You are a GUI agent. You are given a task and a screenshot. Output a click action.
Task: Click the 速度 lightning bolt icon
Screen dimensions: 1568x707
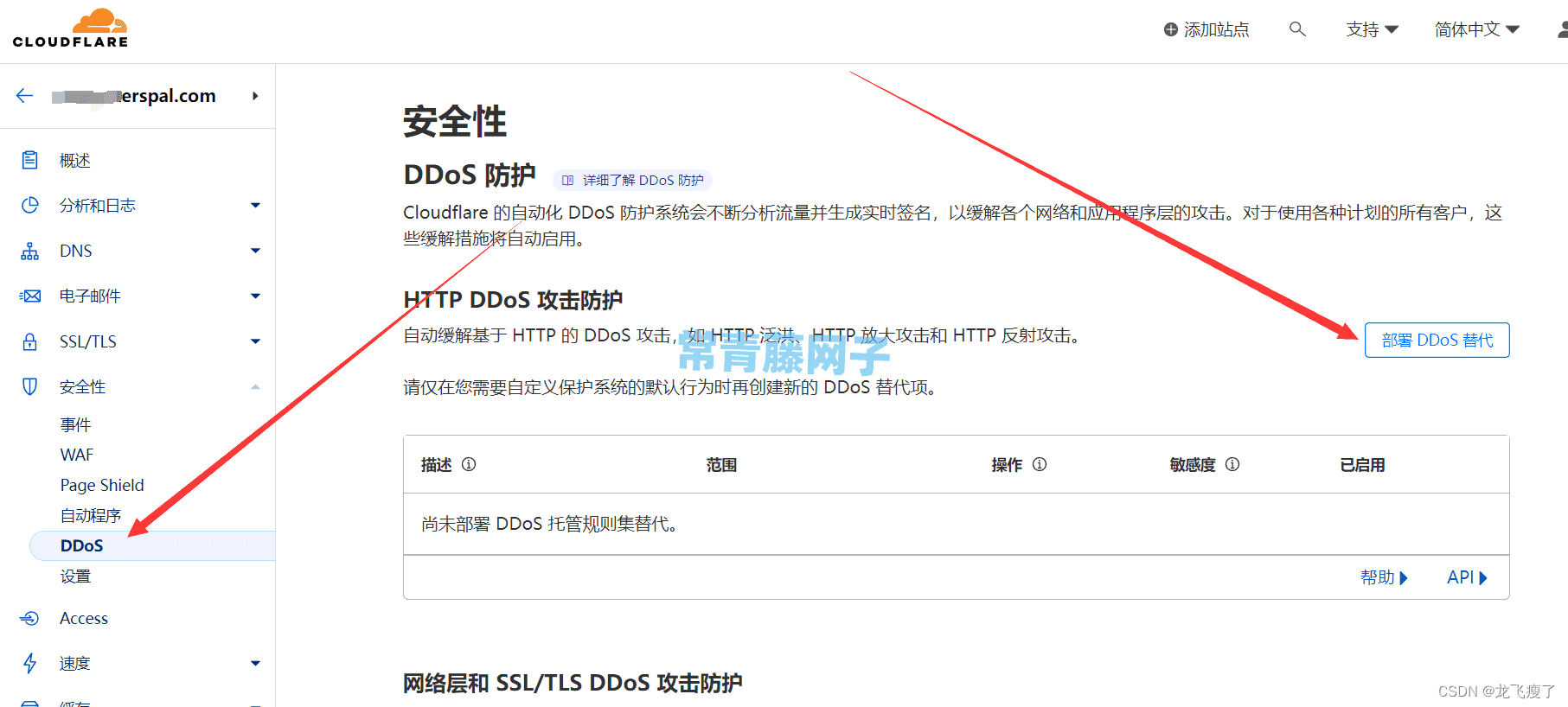tap(30, 663)
